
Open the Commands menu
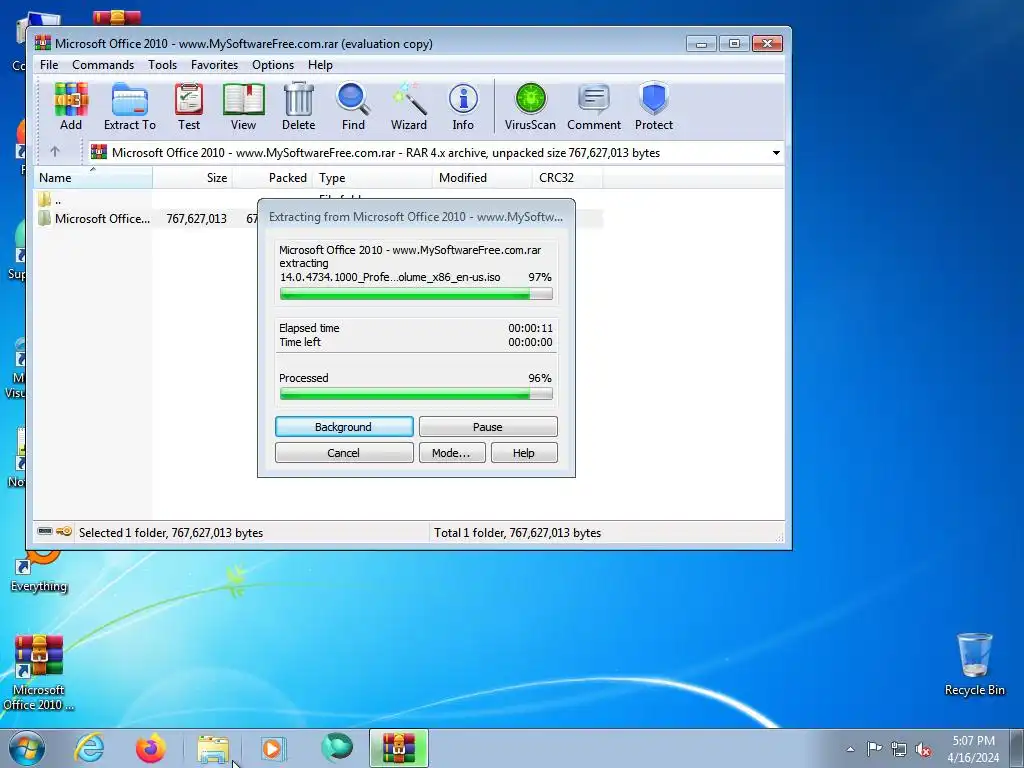pyautogui.click(x=103, y=65)
